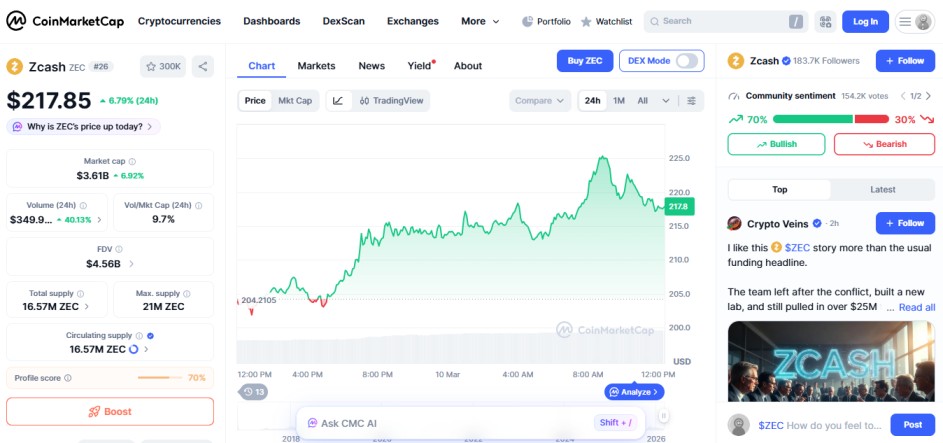The height and width of the screenshot is (443, 943).
Task: Expand Circulating supply details chevron
Action: click(146, 349)
